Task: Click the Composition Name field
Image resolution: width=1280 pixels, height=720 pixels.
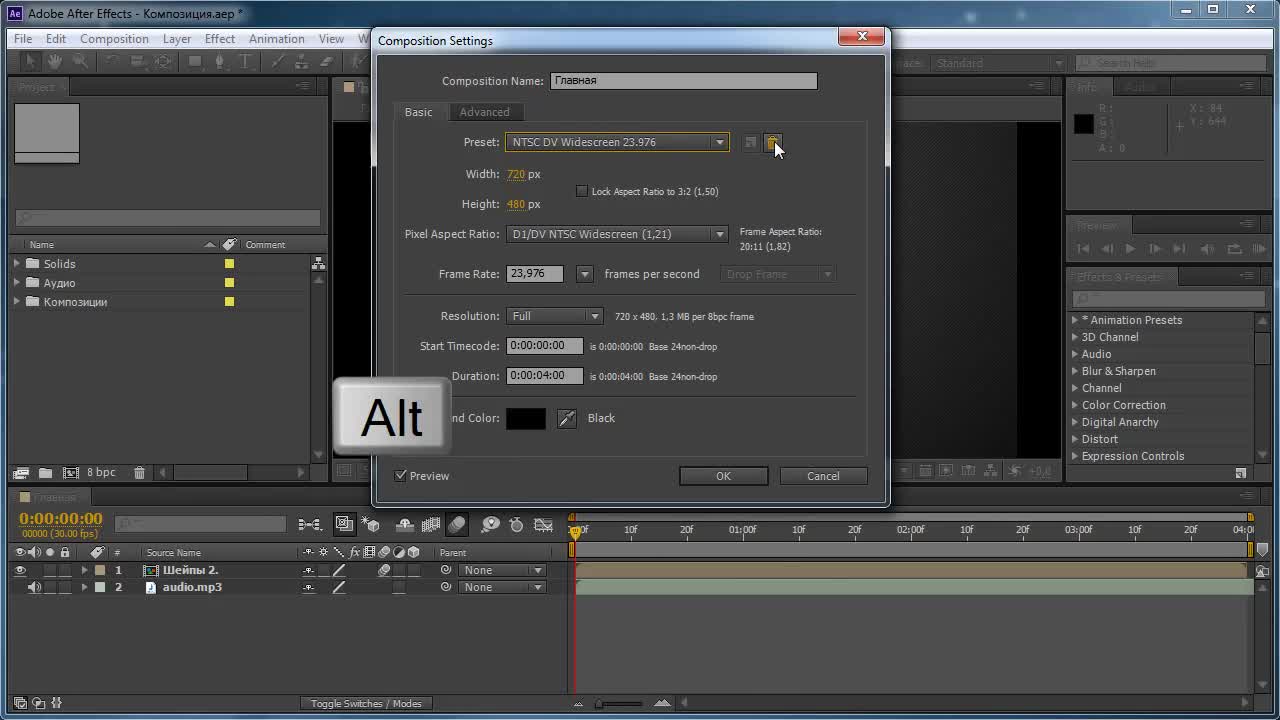Action: point(684,80)
